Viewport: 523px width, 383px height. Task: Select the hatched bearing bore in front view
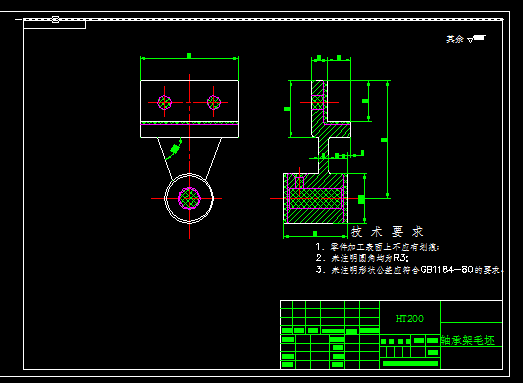pyautogui.click(x=189, y=198)
